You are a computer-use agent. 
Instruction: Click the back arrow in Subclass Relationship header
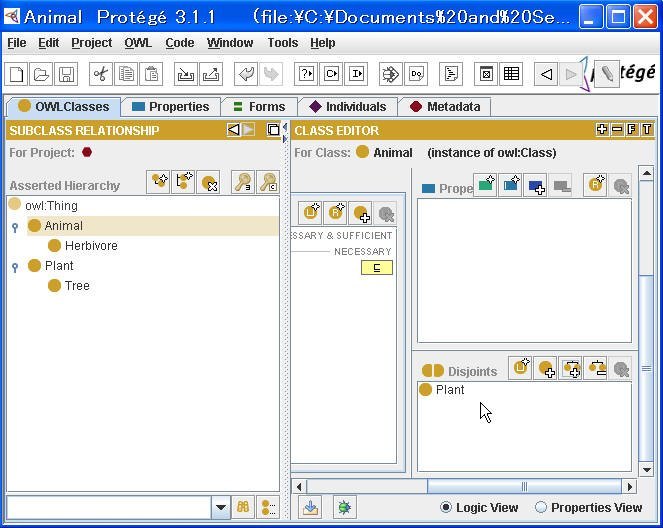pos(233,129)
